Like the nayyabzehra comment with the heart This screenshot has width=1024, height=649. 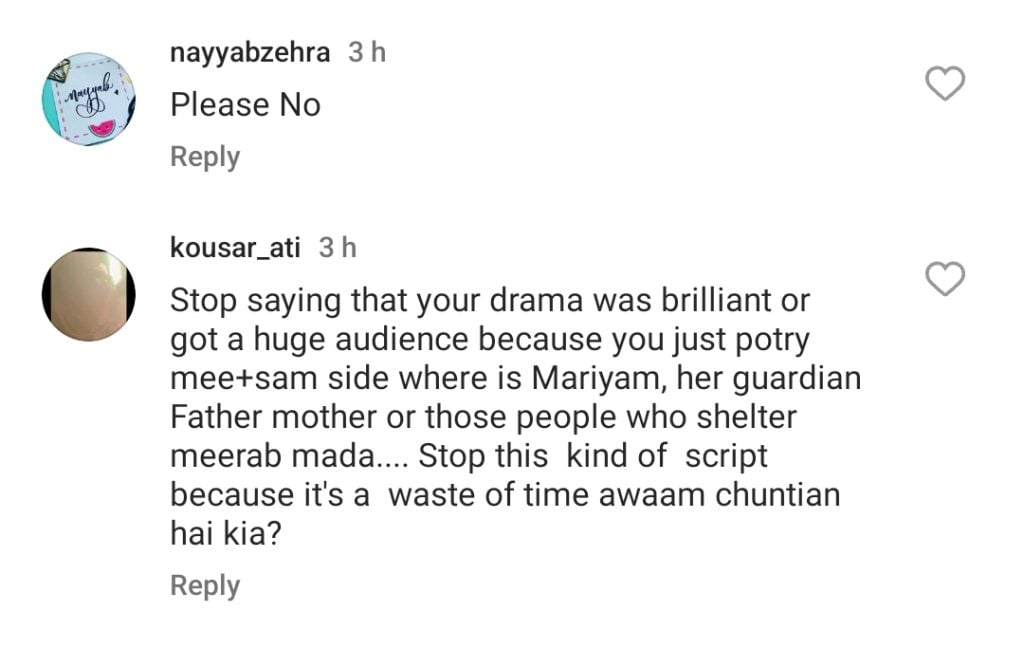pyautogui.click(x=944, y=85)
